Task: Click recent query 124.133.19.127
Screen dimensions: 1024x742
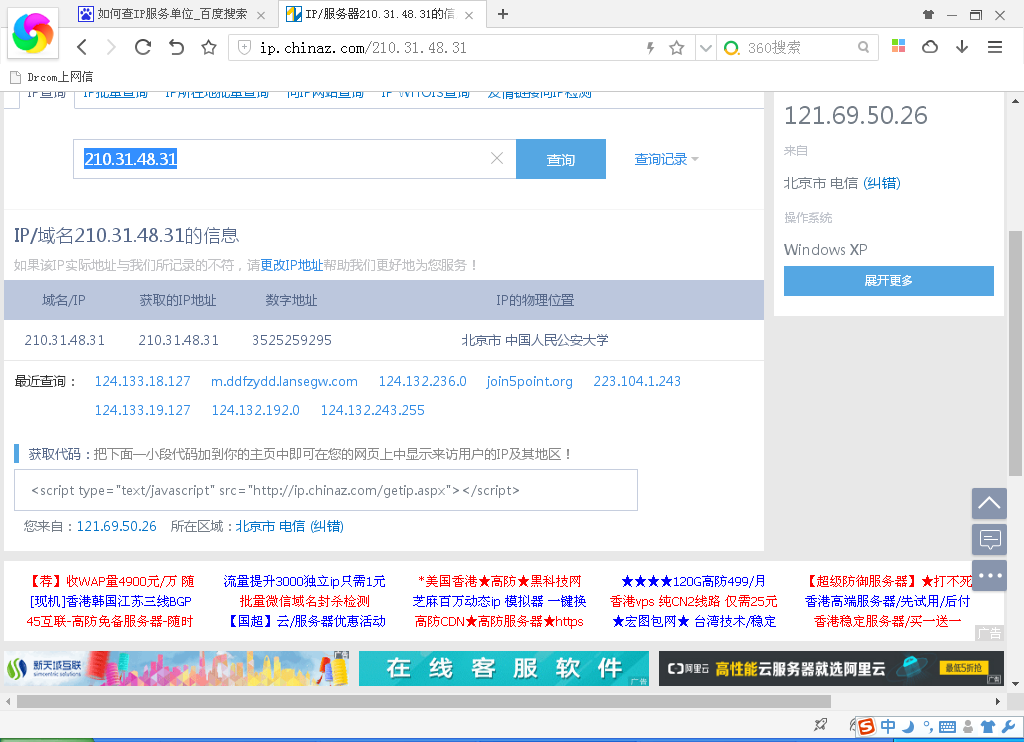Action: coord(142,410)
